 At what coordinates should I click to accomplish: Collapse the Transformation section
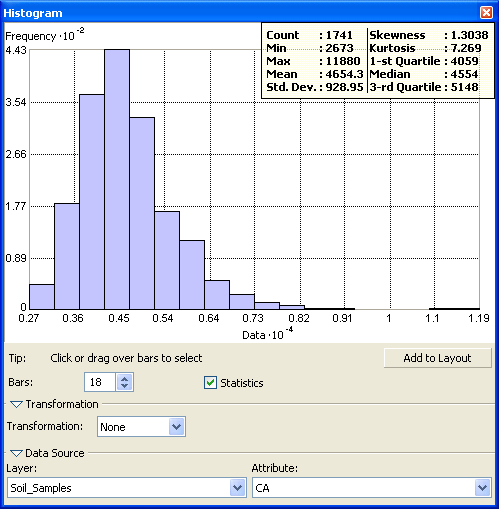16,405
